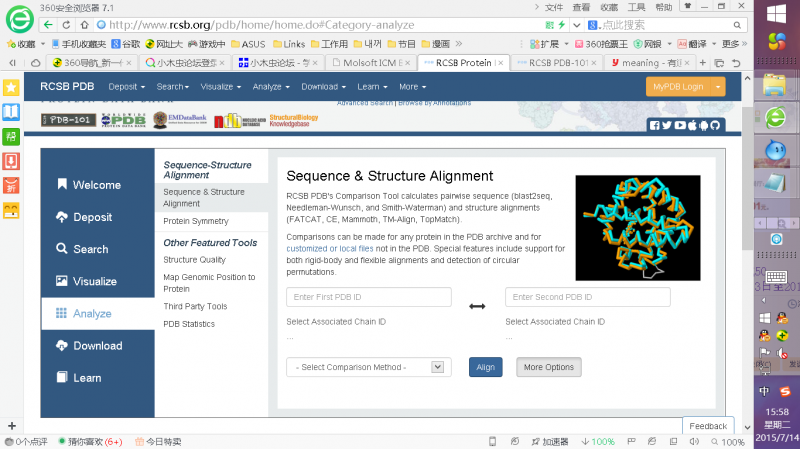
Task: Open the GitHub social icon
Action: [x=715, y=125]
